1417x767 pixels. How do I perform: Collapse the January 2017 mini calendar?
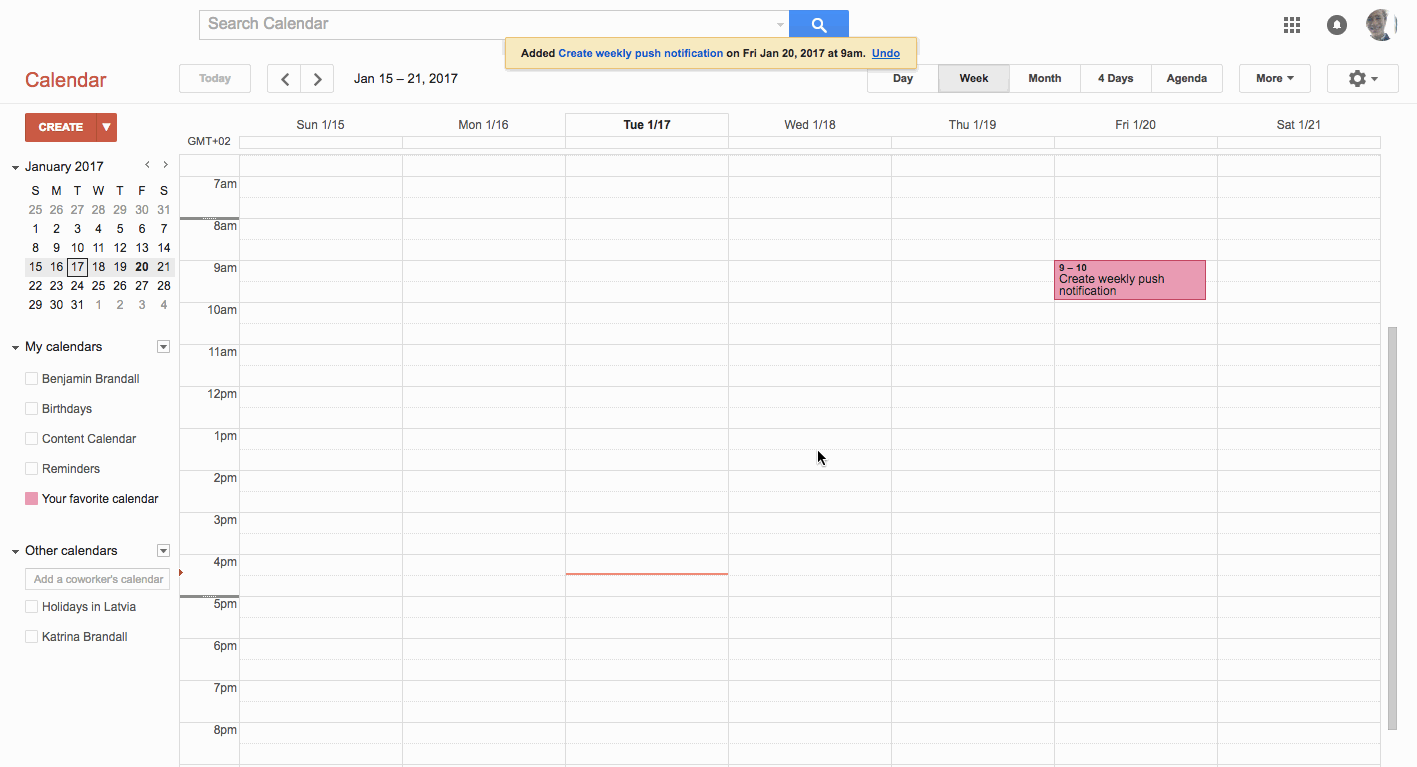click(16, 167)
